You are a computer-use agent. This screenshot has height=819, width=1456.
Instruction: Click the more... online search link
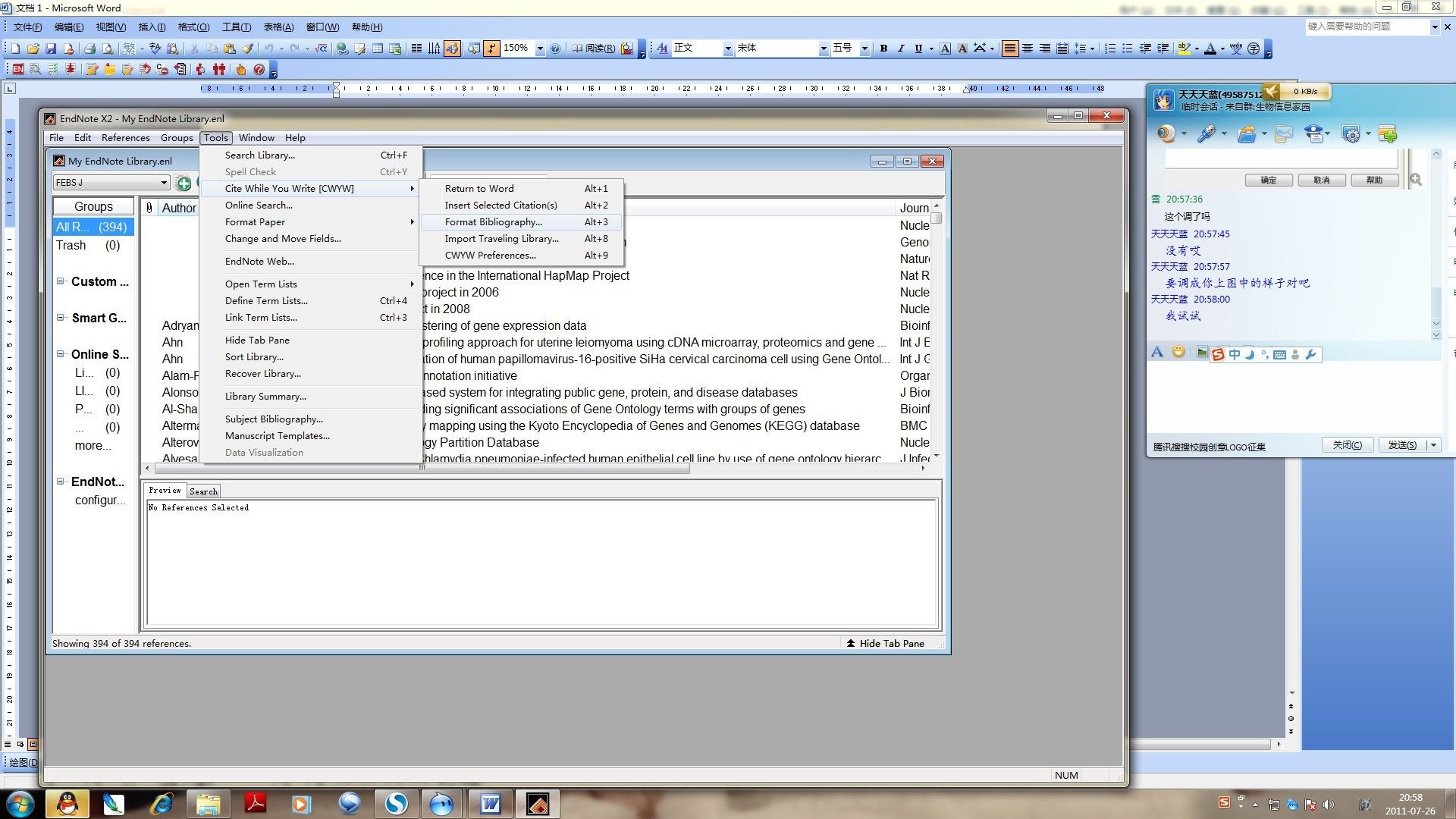coord(93,446)
